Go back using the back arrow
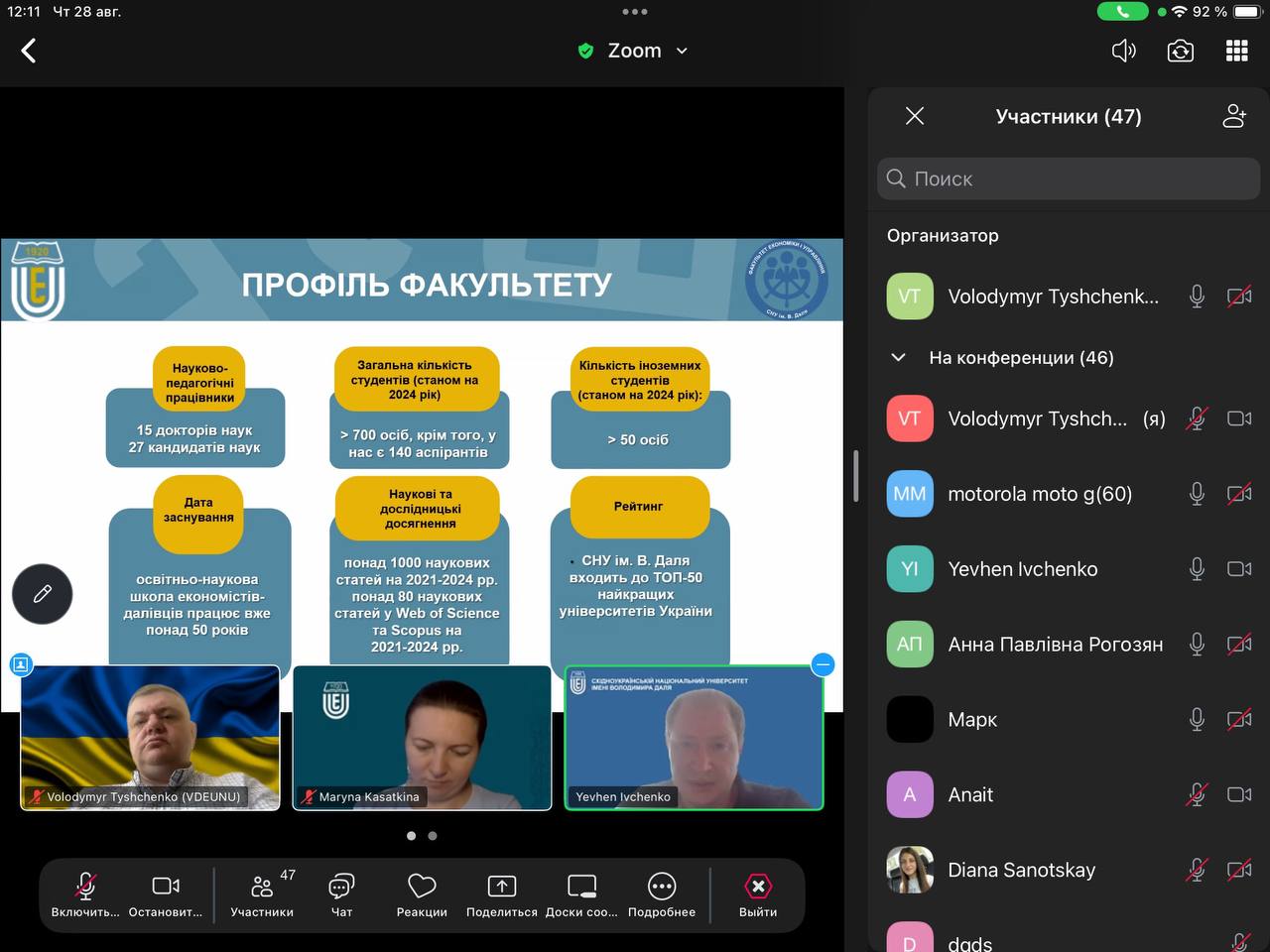Image resolution: width=1270 pixels, height=952 pixels. pyautogui.click(x=29, y=51)
